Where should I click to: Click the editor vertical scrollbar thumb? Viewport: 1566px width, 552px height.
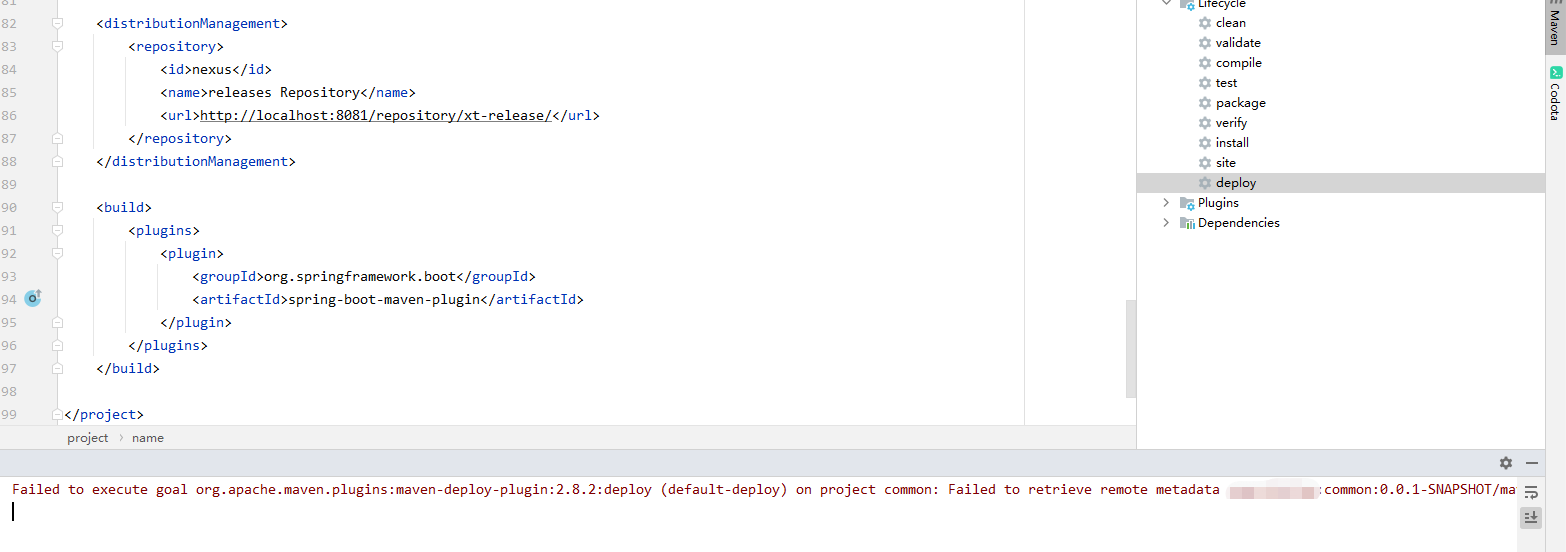point(1131,348)
